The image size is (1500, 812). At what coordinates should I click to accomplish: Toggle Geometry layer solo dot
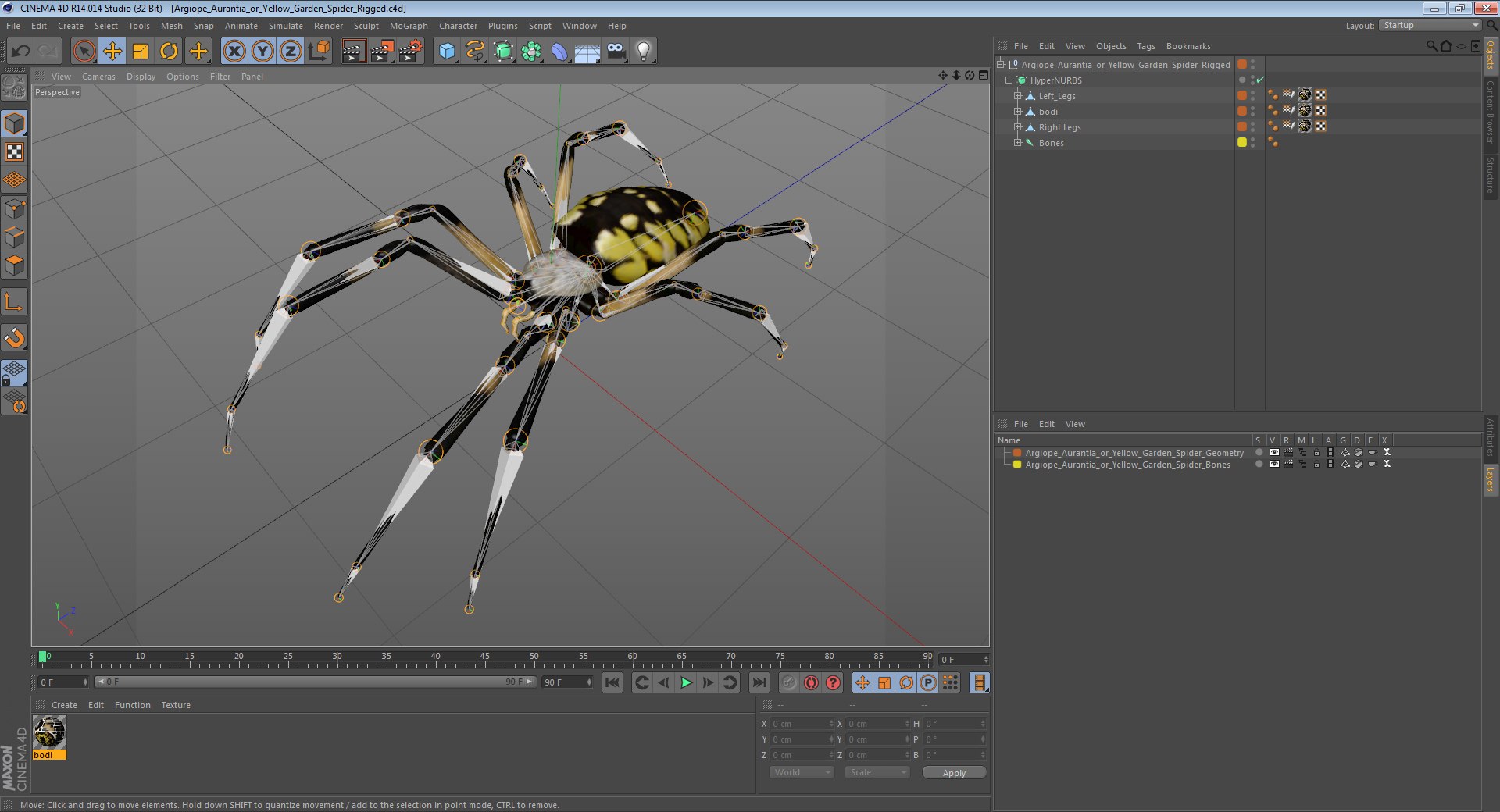coord(1259,452)
